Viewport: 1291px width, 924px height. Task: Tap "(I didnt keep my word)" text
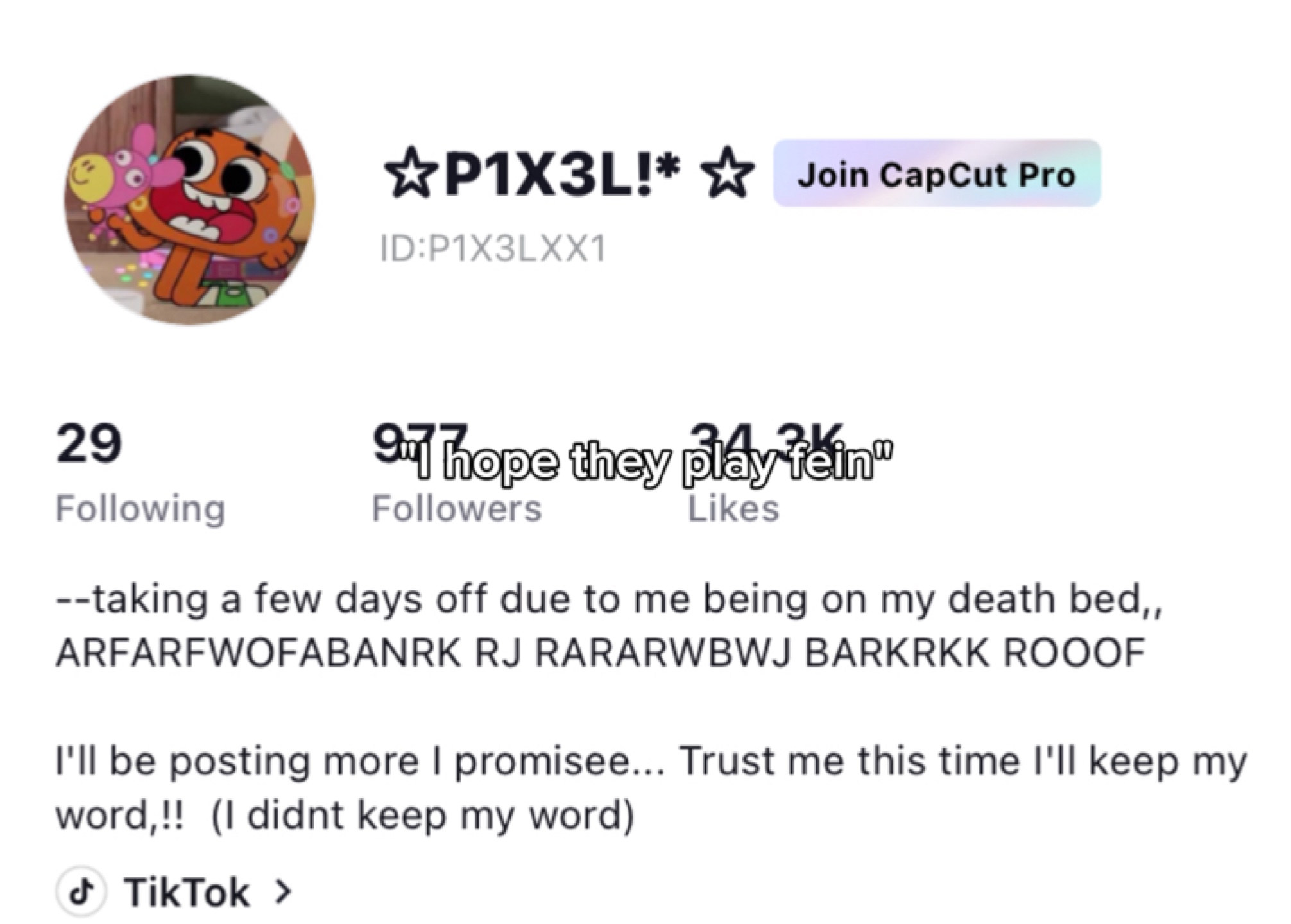coord(422,816)
